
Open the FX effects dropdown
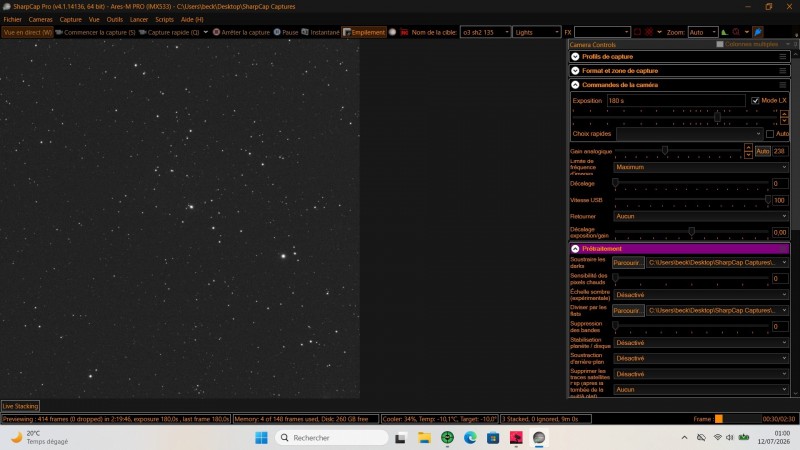click(602, 32)
